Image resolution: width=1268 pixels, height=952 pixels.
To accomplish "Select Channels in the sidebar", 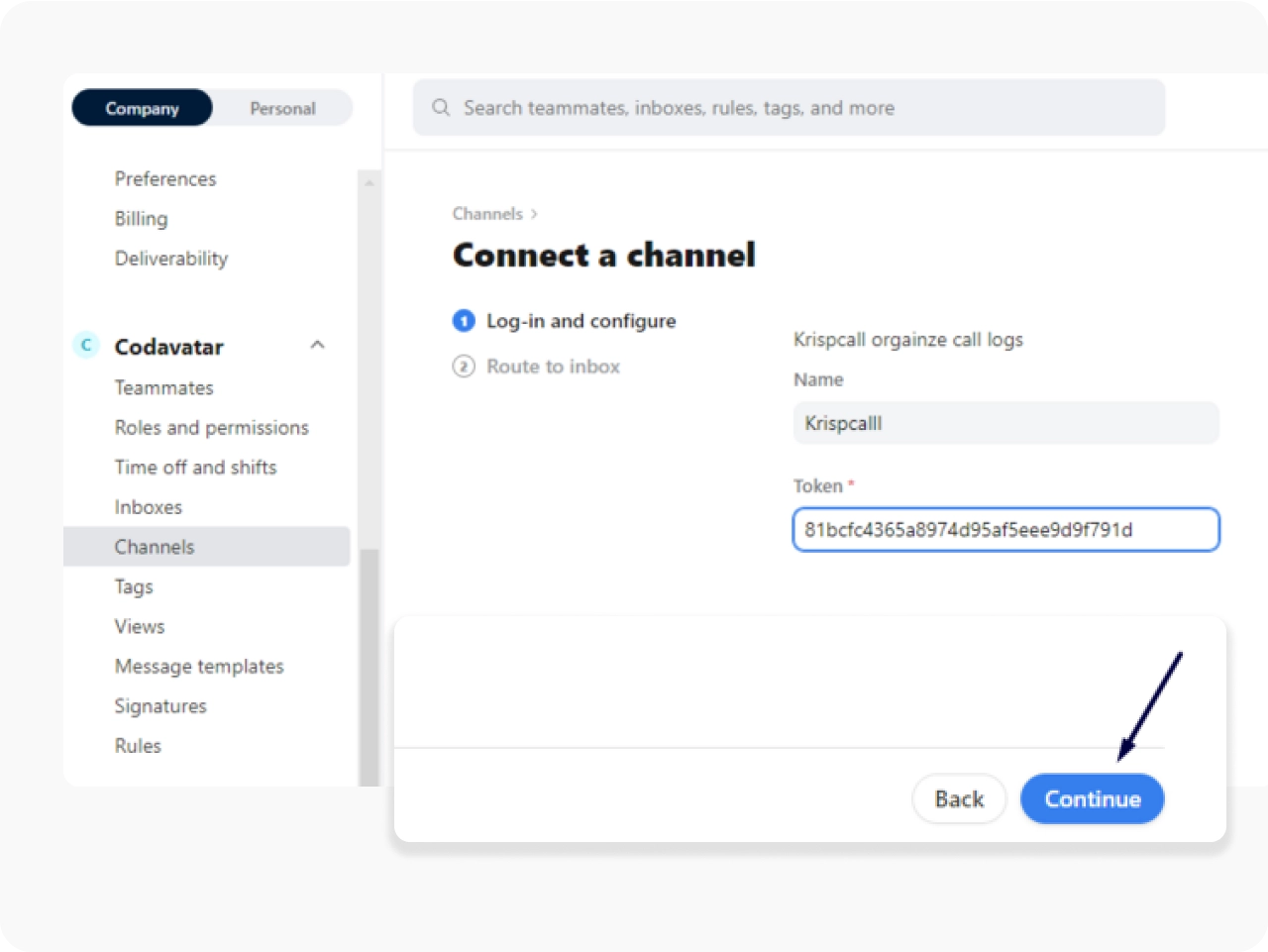I will pyautogui.click(x=207, y=547).
